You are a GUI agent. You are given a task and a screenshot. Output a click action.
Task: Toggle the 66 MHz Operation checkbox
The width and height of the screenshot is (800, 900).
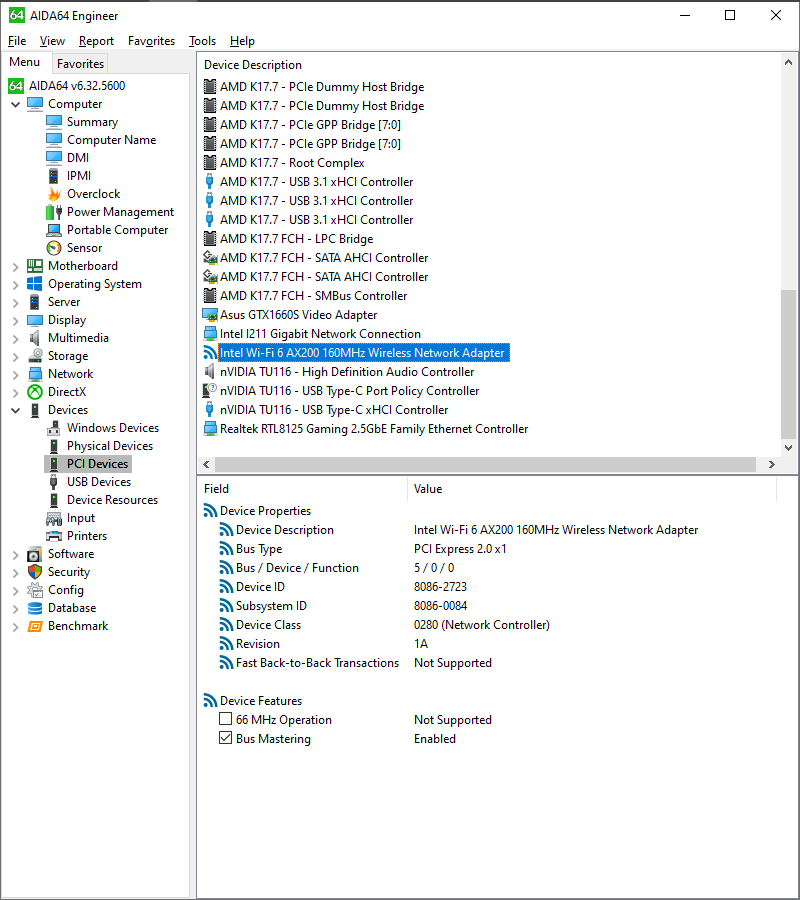pos(226,719)
